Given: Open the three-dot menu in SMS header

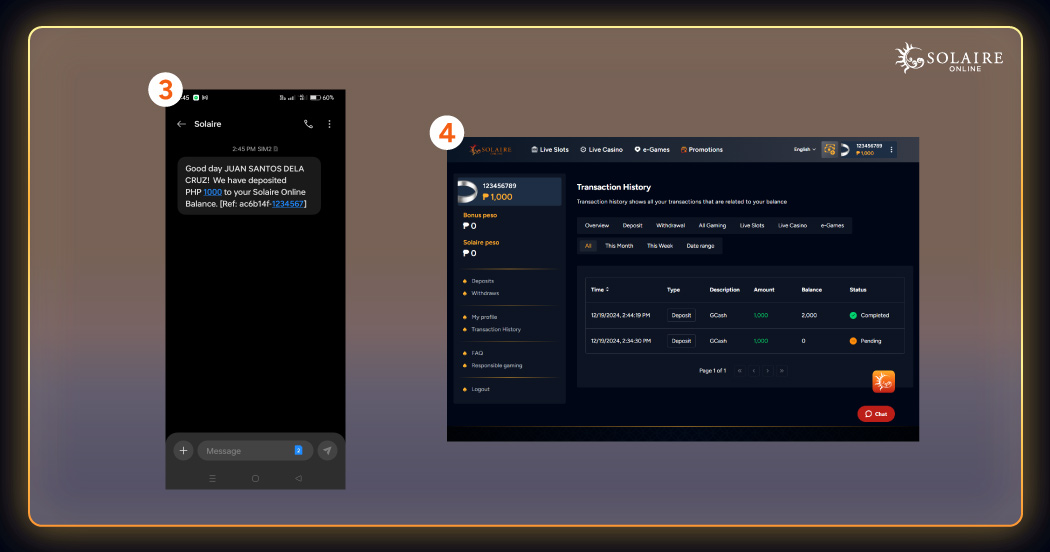Looking at the screenshot, I should (329, 124).
